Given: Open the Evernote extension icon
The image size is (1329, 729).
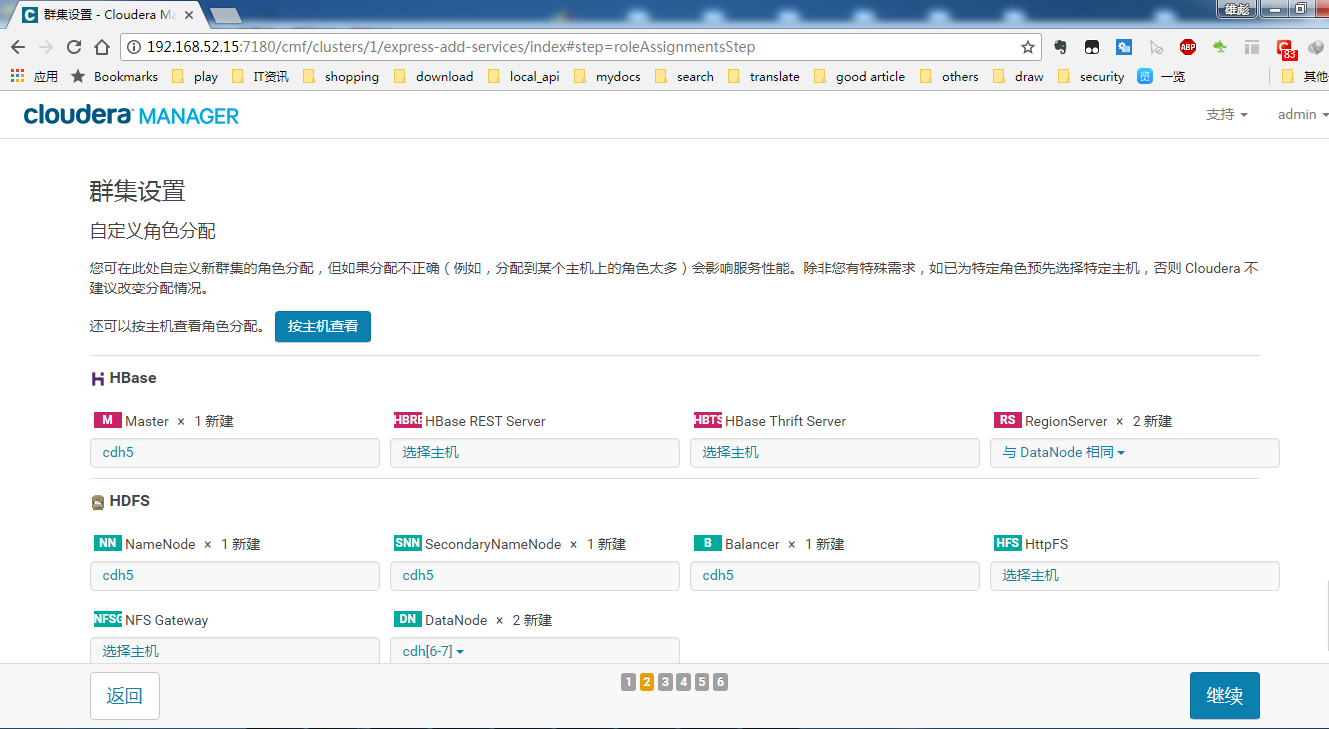Looking at the screenshot, I should [x=1061, y=47].
